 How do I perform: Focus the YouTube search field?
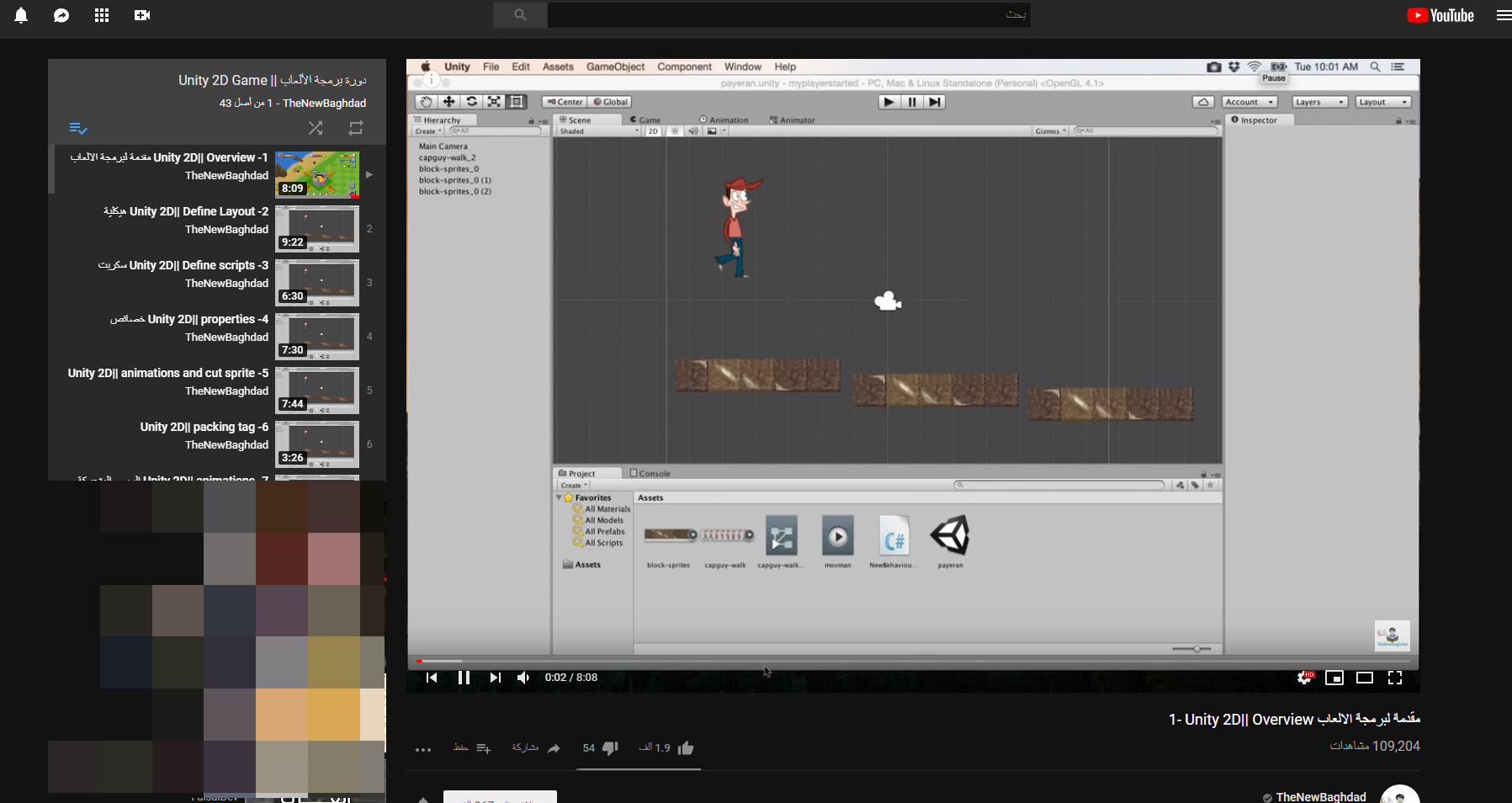[789, 15]
